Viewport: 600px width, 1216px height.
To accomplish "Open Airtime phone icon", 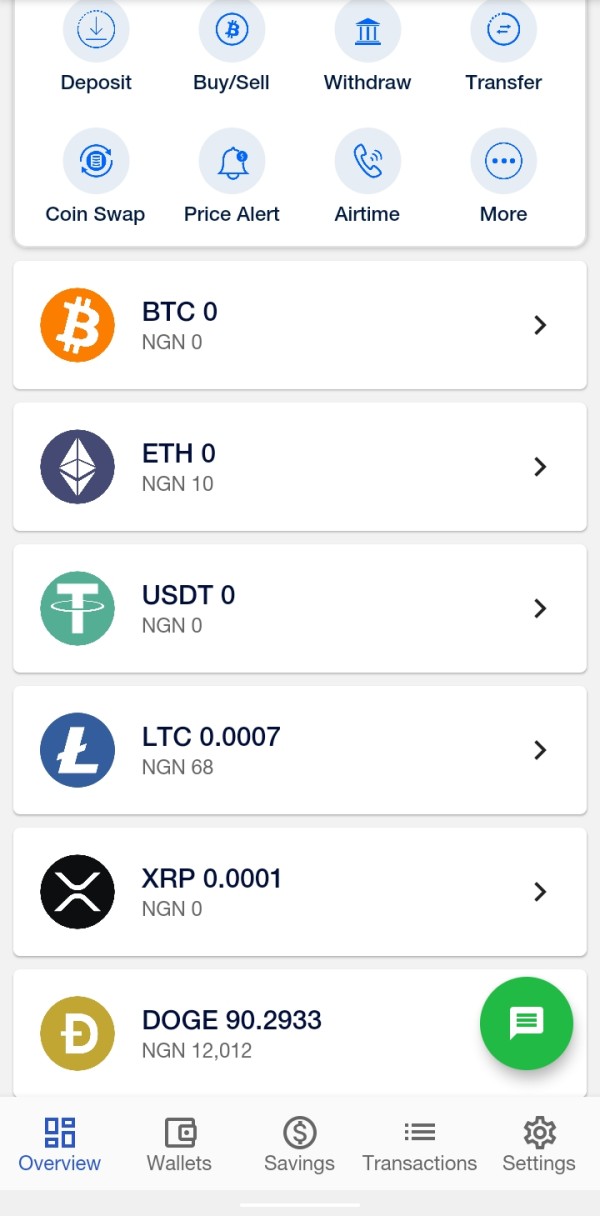I will pos(368,161).
